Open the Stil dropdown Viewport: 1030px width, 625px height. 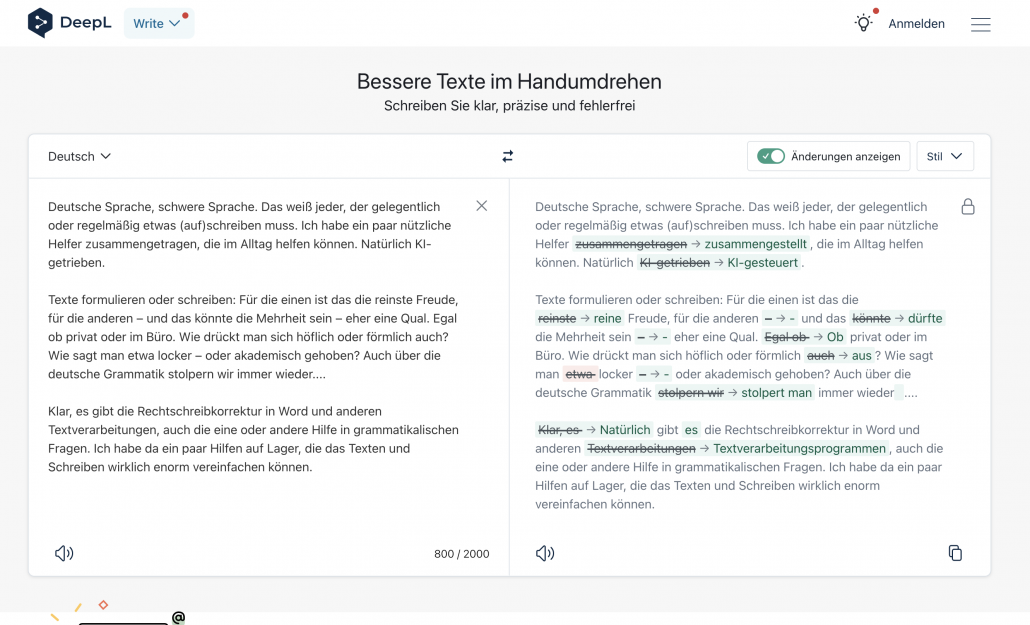[944, 156]
